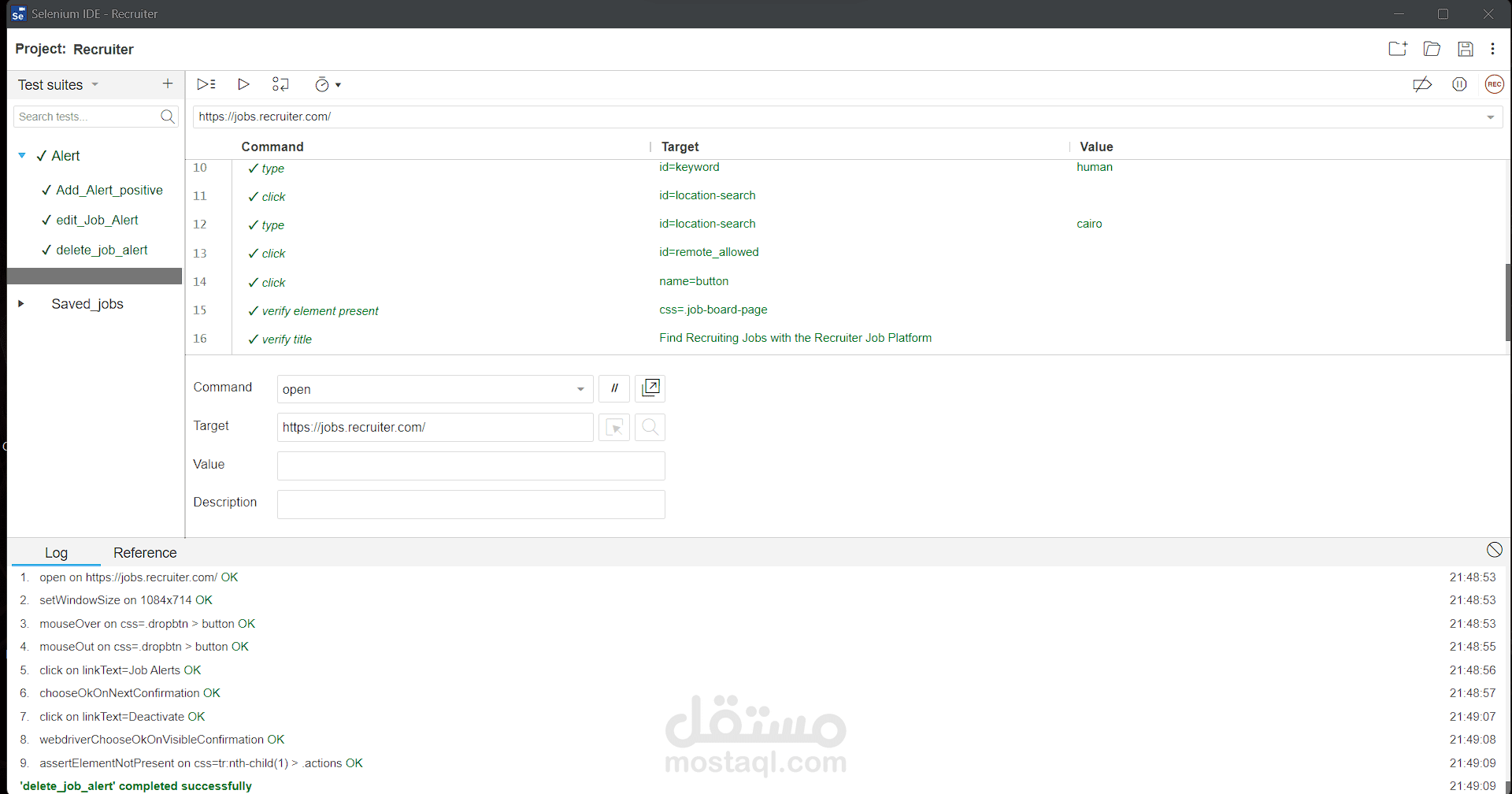Run the current test
The width and height of the screenshot is (1512, 794).
(243, 84)
